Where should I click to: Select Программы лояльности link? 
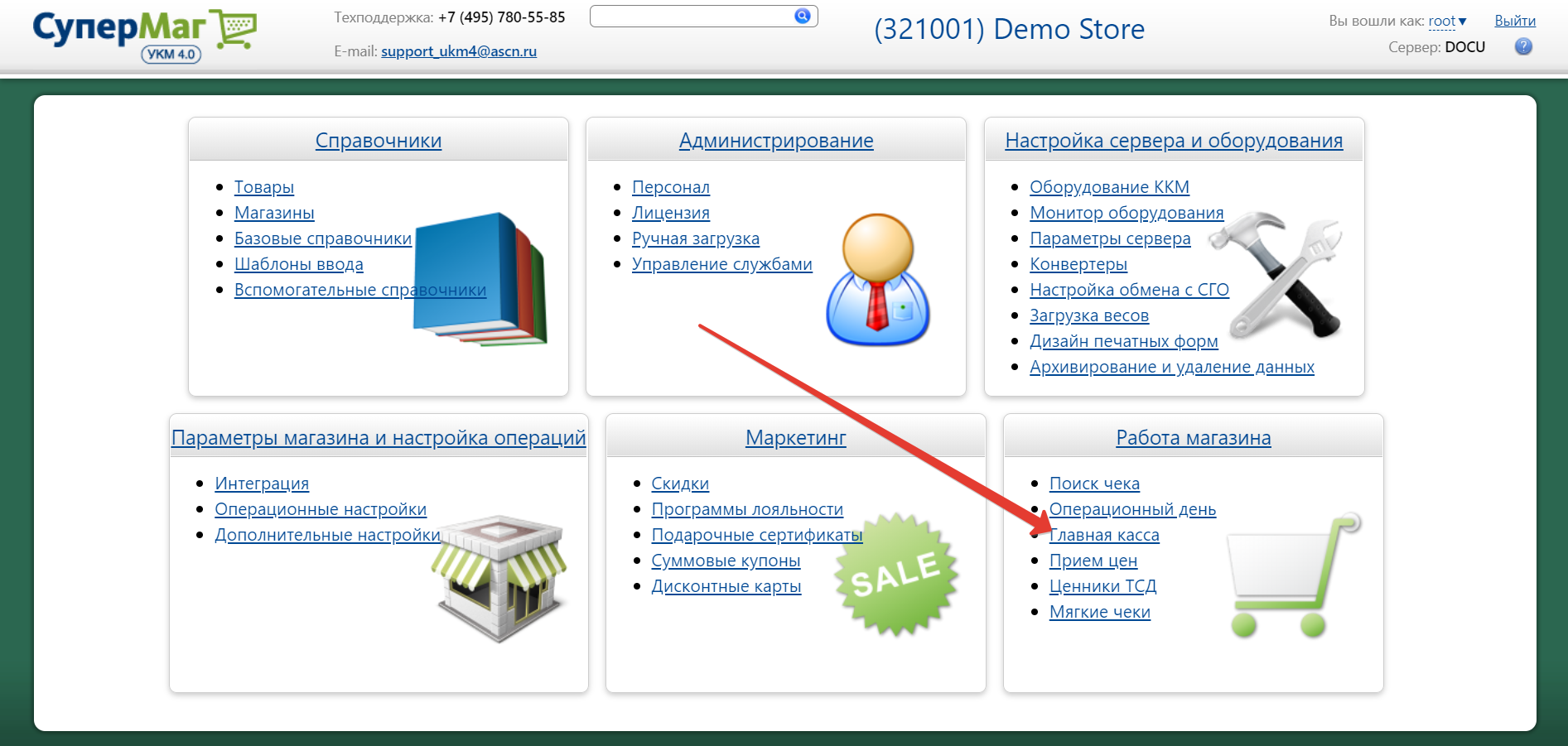(746, 510)
